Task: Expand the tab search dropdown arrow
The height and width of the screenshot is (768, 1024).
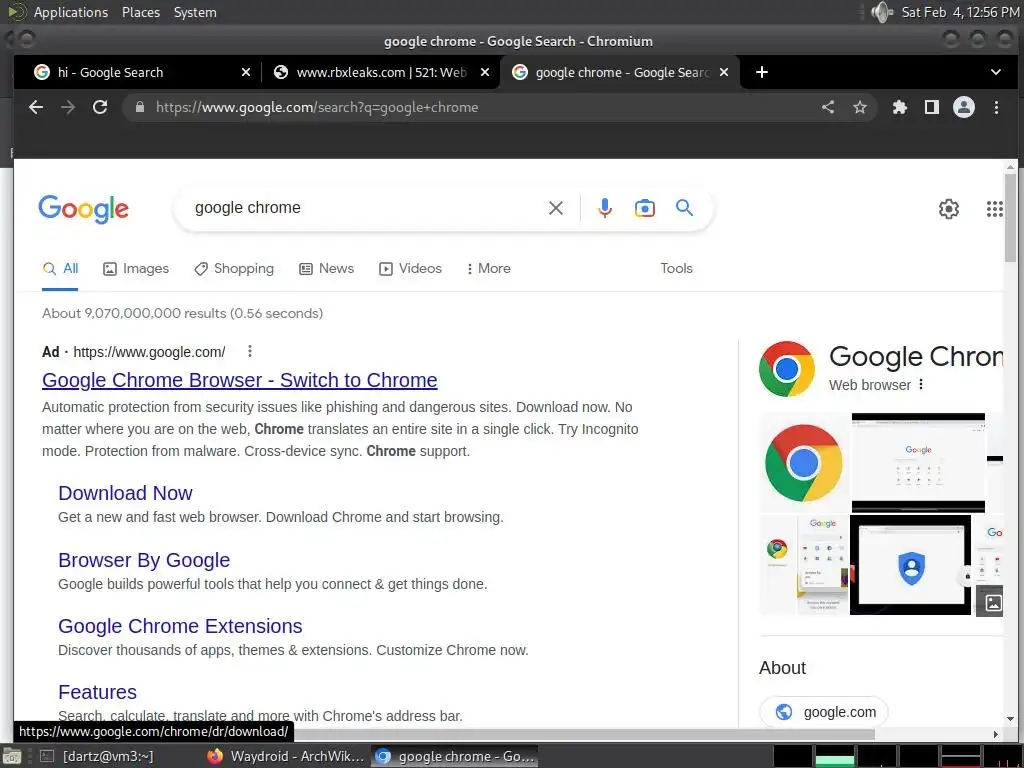Action: 995,72
